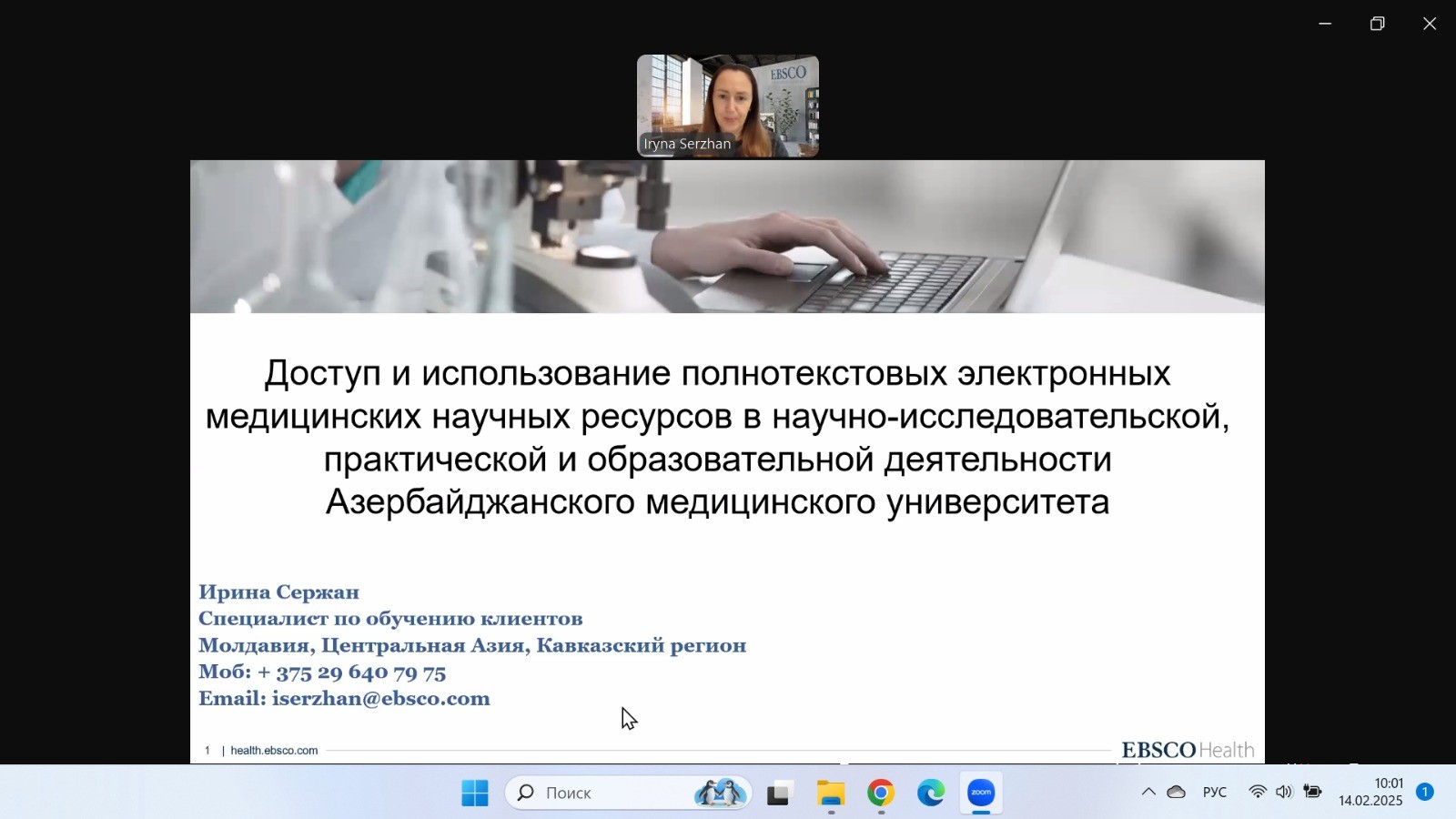The width and height of the screenshot is (1456, 819).
Task: Open Microsoft Edge from the taskbar
Action: click(930, 794)
